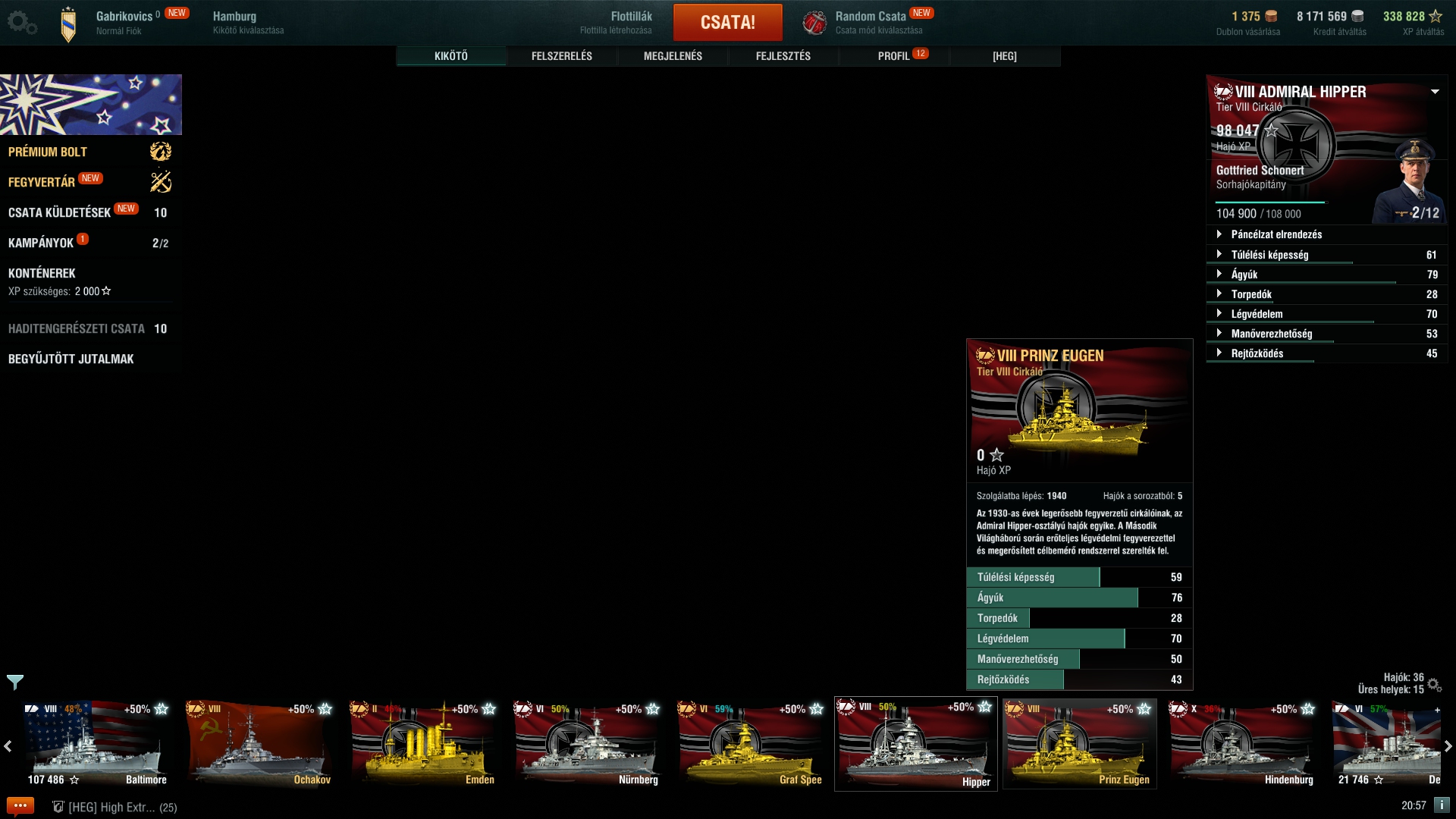Click the Random Csata battle mode icon
This screenshot has height=819, width=1456.
(x=814, y=23)
